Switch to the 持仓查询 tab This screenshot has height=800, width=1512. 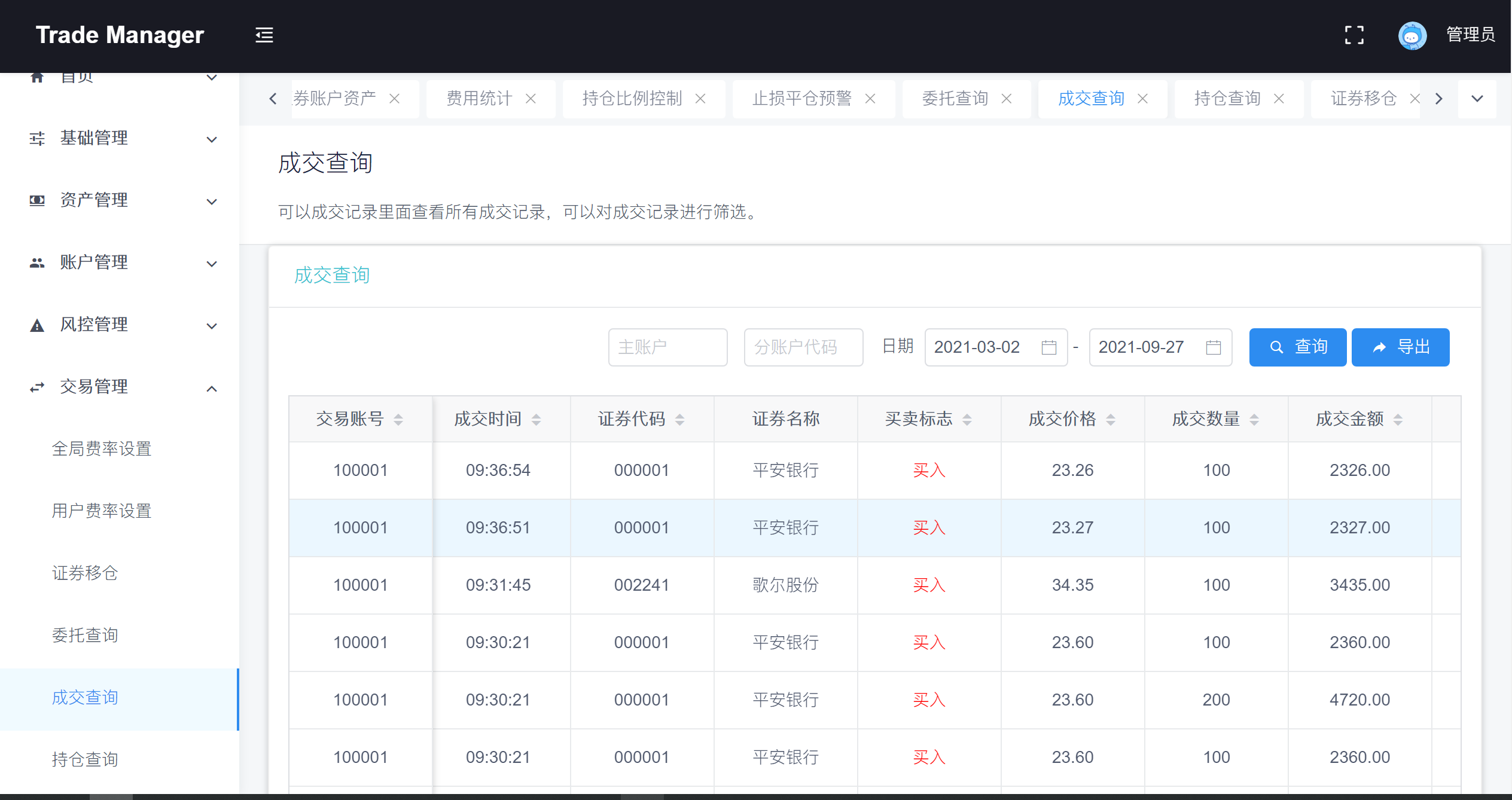point(1227,99)
